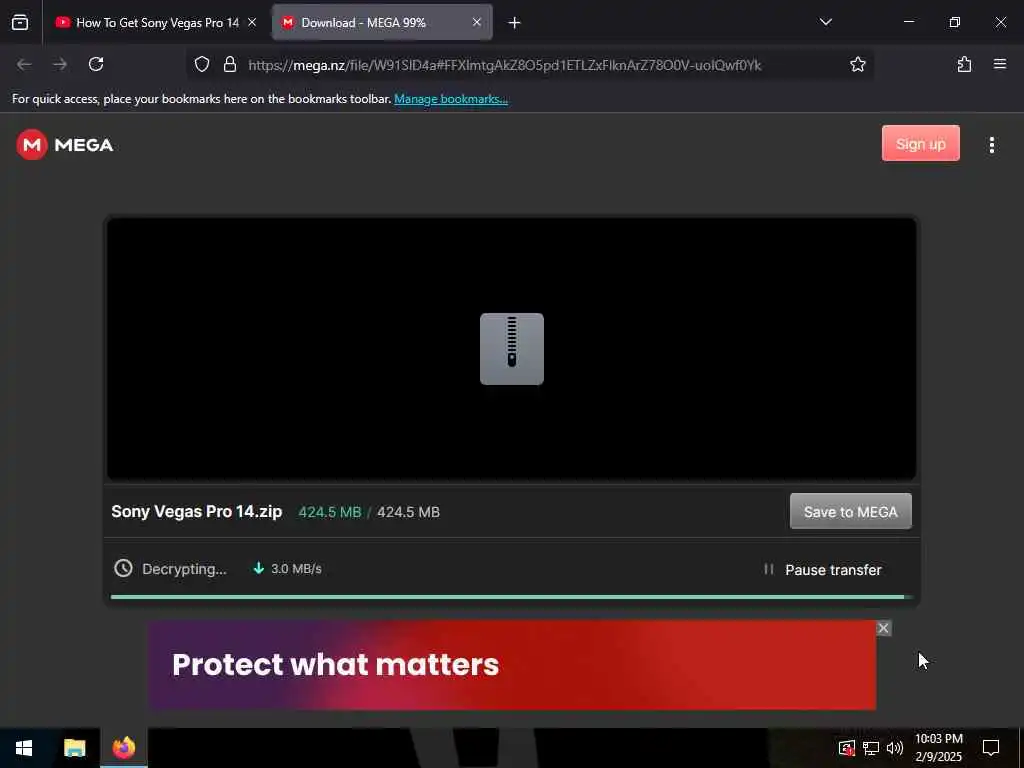The height and width of the screenshot is (768, 1024).
Task: View site security padlock info
Action: (x=230, y=65)
